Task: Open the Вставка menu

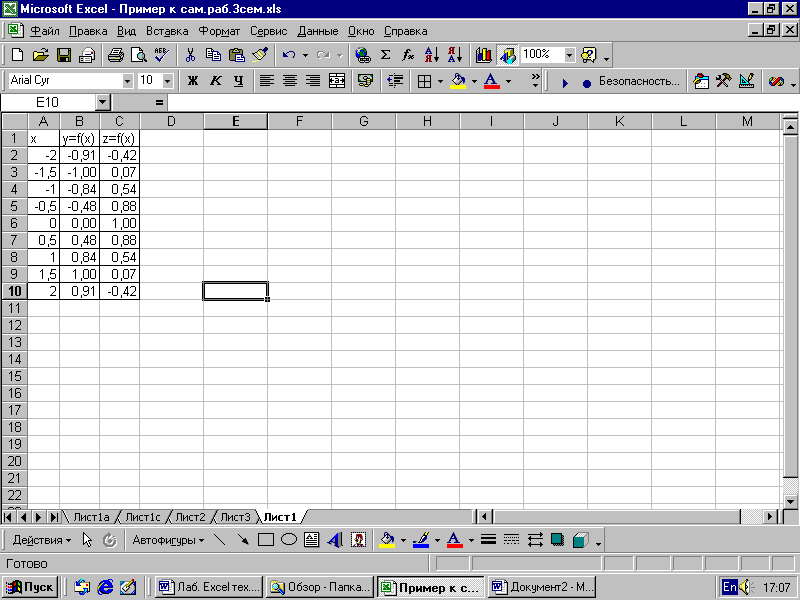Action: coord(167,31)
